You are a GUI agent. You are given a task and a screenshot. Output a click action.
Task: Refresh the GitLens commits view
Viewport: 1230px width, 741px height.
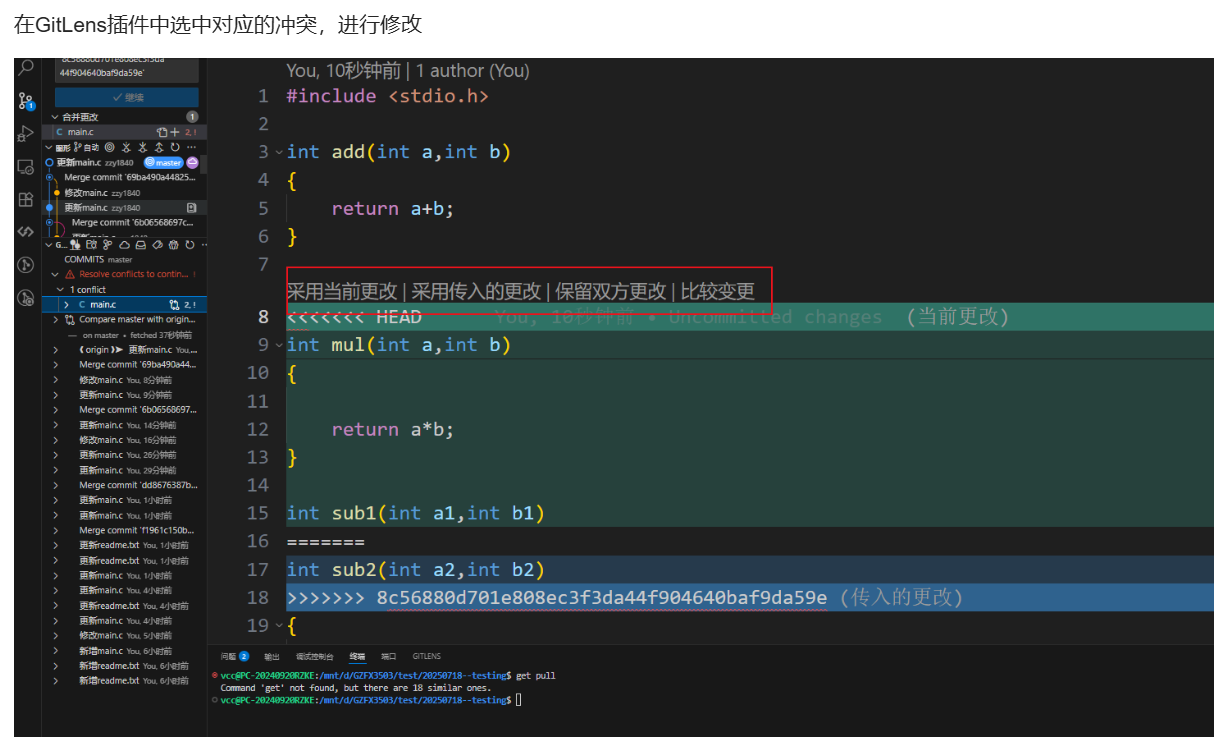[x=190, y=245]
